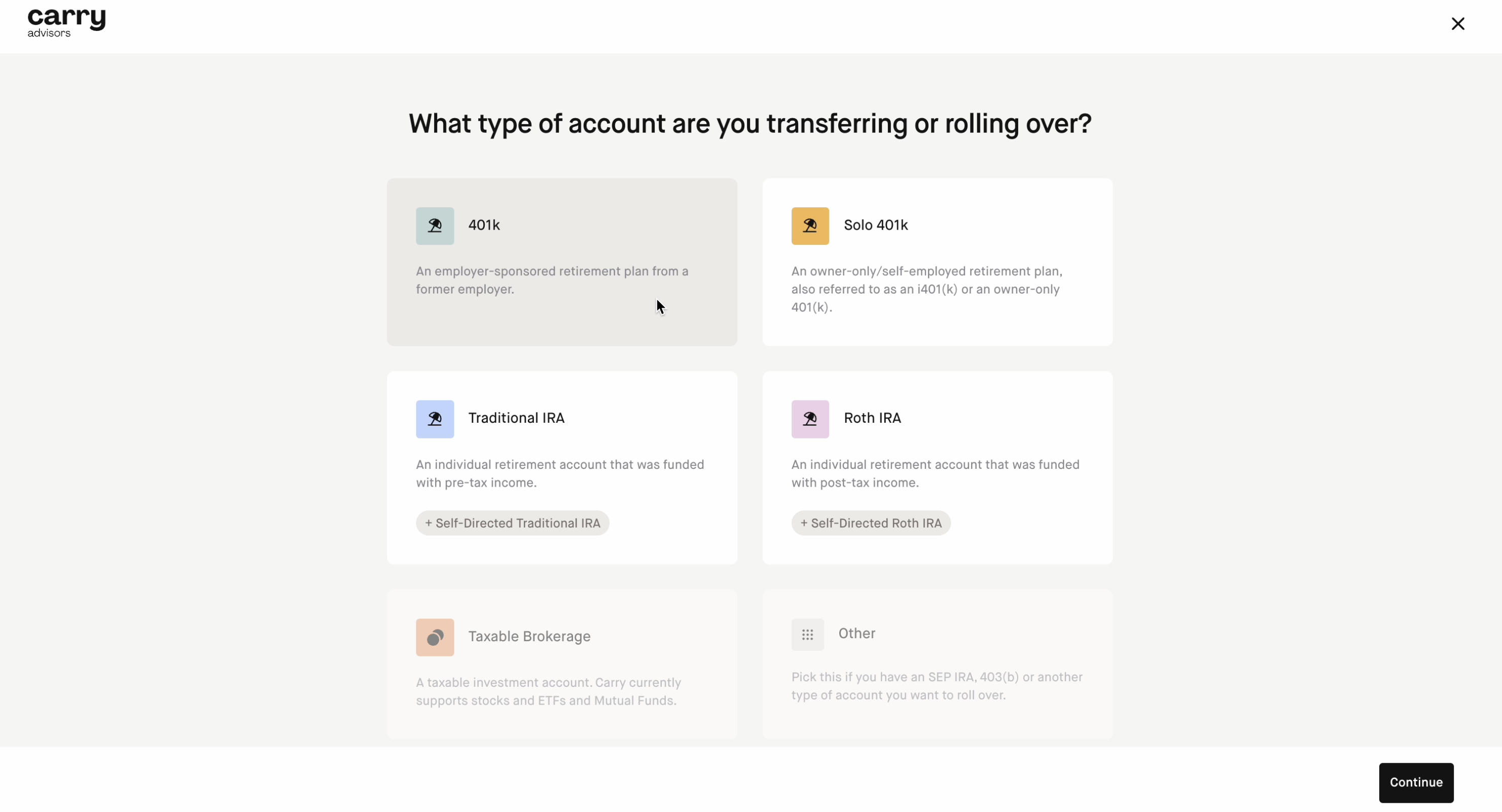
Task: Pick the Taxable Brokerage account type
Action: pyautogui.click(x=562, y=665)
